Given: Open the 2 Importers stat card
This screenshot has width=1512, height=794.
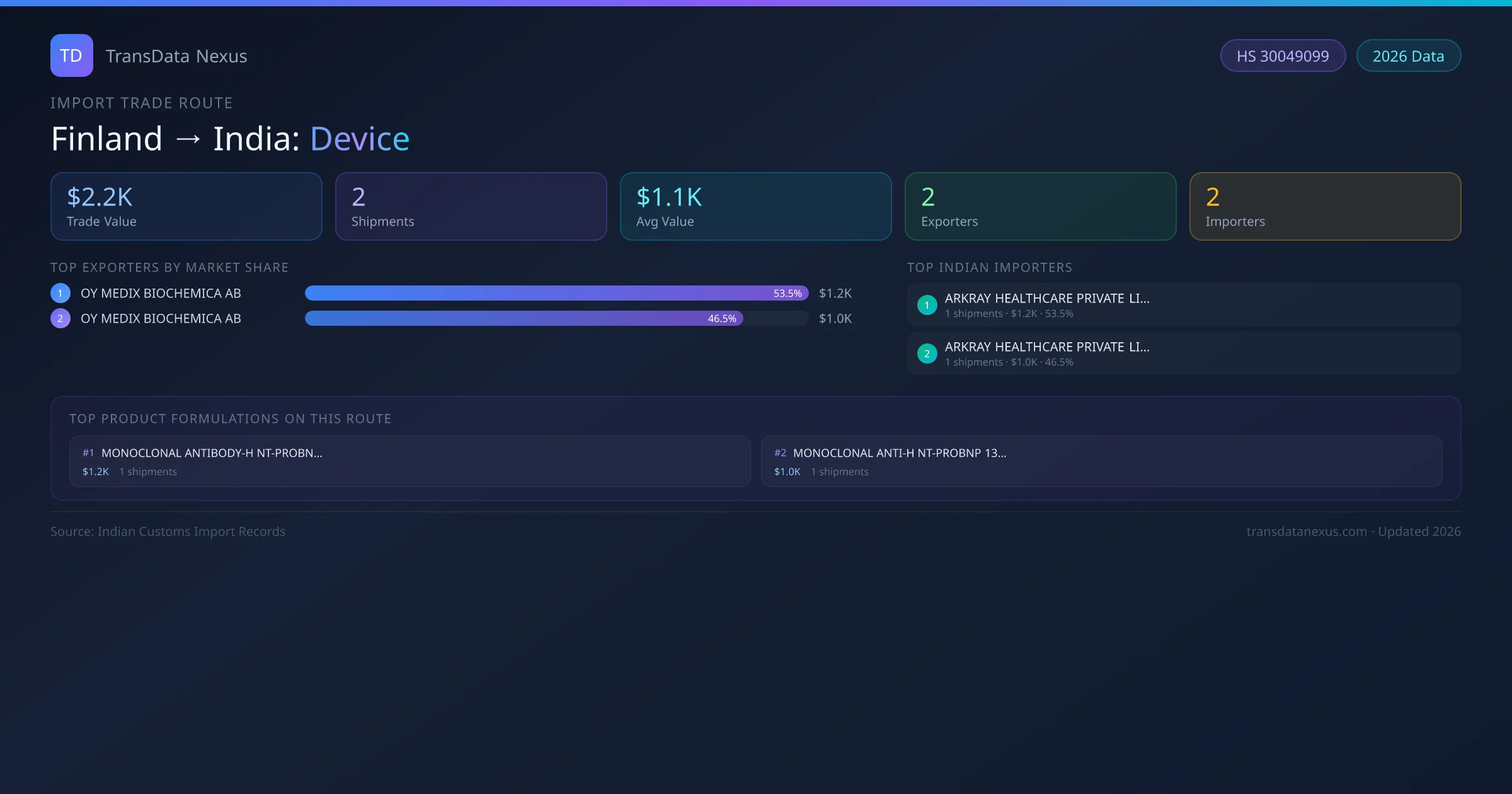Looking at the screenshot, I should [x=1325, y=207].
